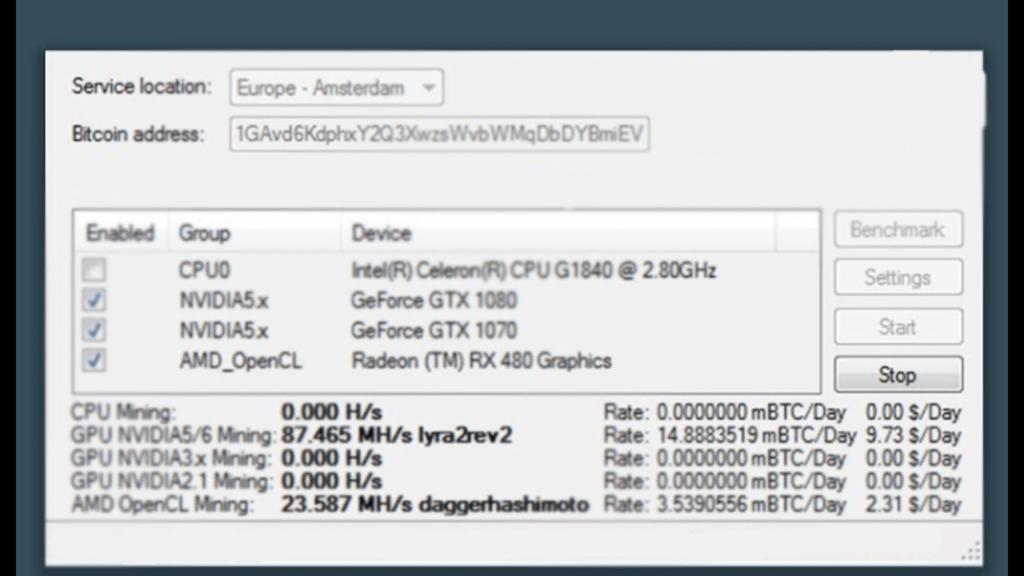1024x576 pixels.
Task: Open the Settings button
Action: click(898, 278)
